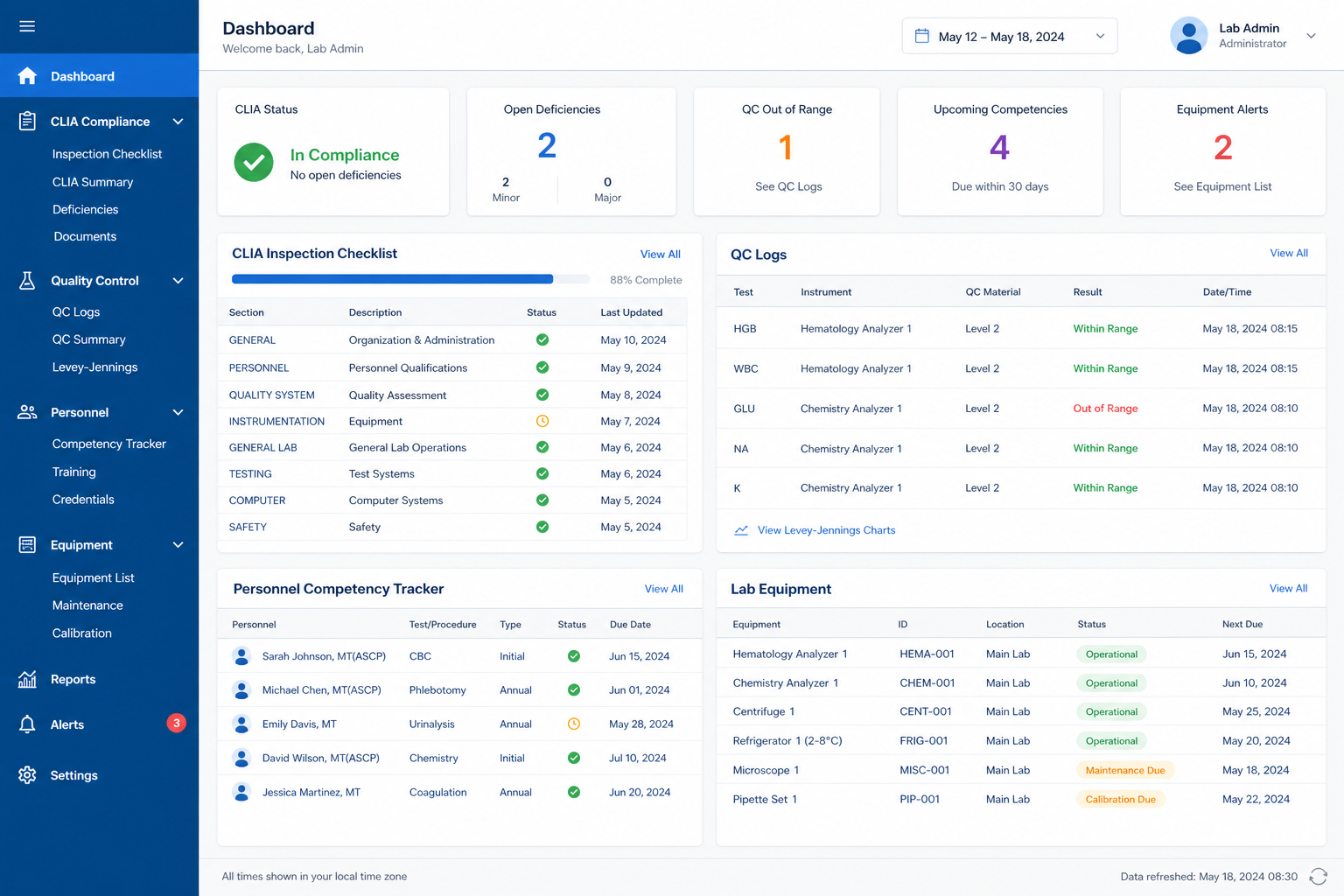Click the WBC test row

(1020, 368)
